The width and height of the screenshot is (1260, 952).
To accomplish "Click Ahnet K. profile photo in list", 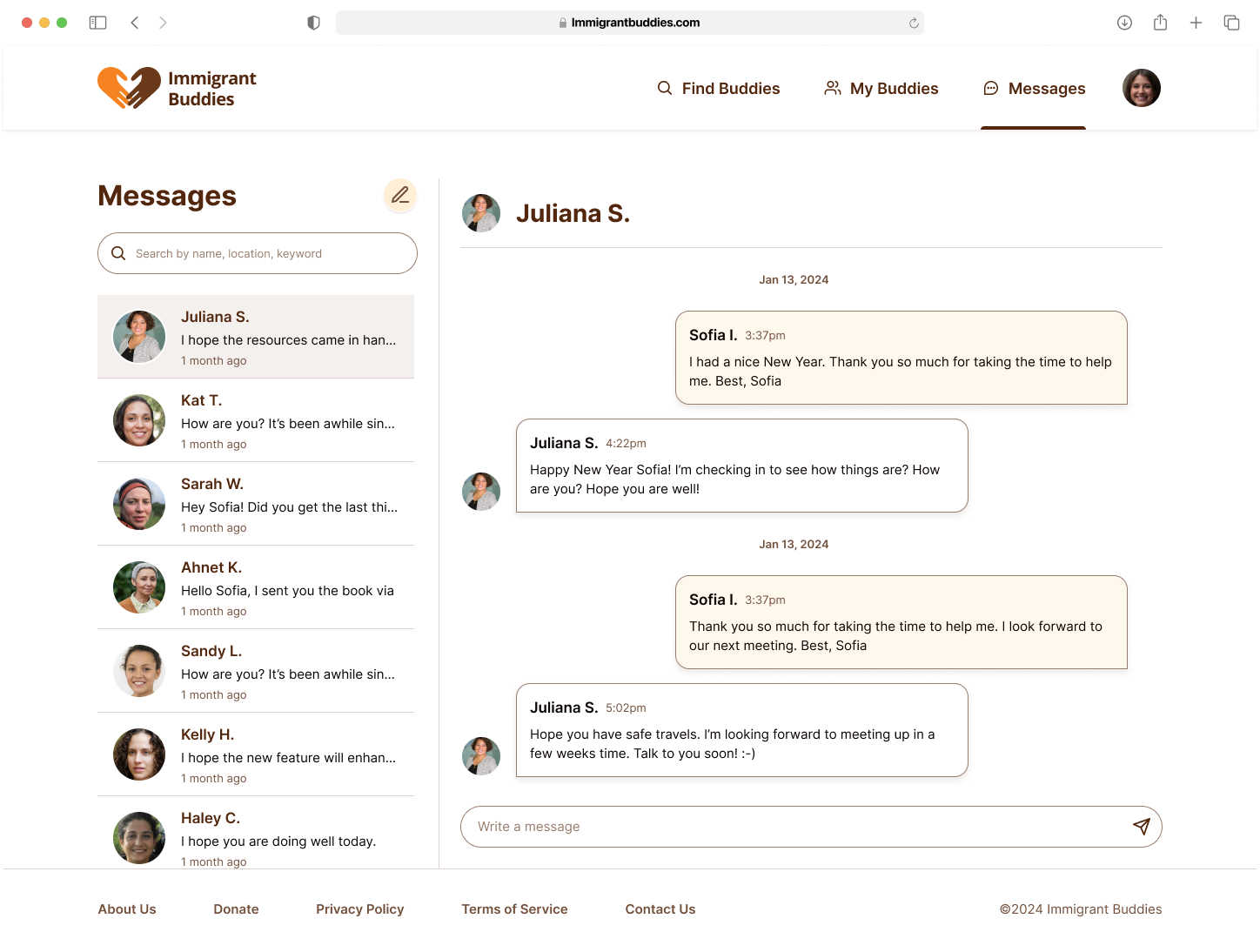I will point(139,587).
